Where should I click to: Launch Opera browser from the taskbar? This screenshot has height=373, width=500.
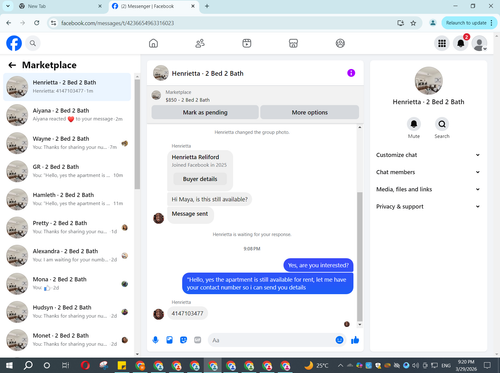(85, 365)
